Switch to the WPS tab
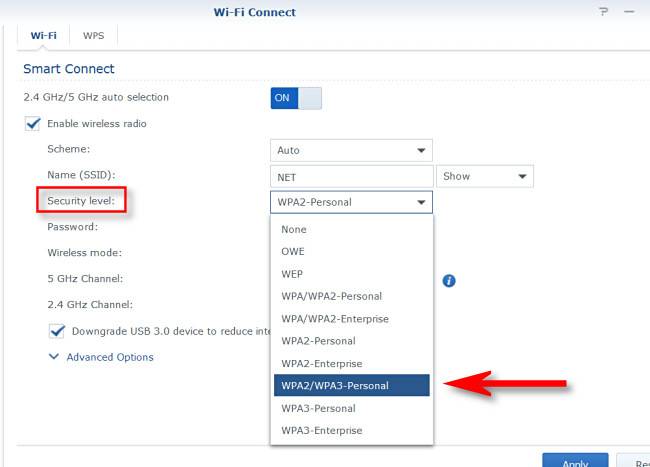 tap(93, 36)
